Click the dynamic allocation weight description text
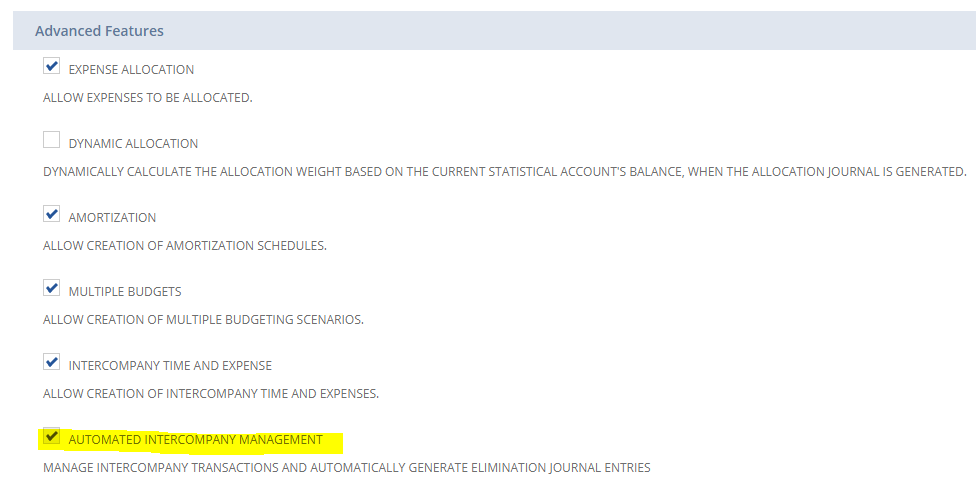The image size is (976, 478). coord(504,172)
